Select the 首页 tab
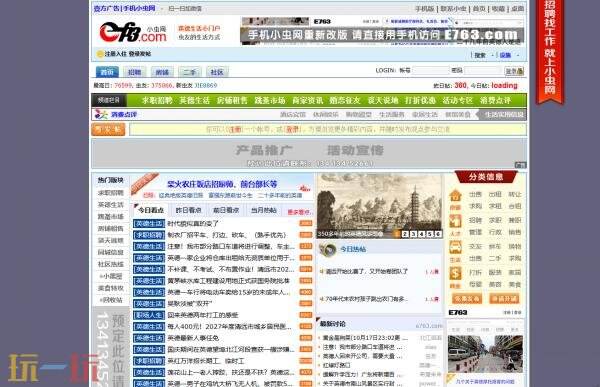600x387 pixels. [x=107, y=72]
